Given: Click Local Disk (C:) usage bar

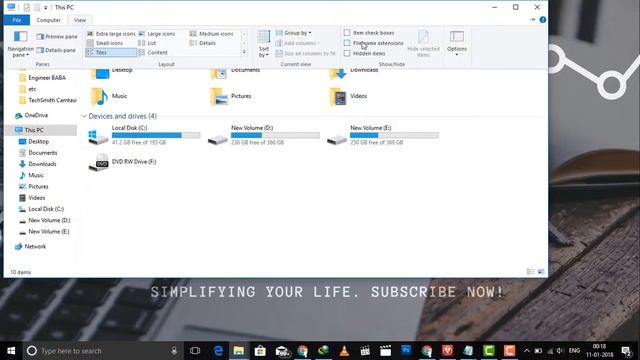Looking at the screenshot, I should tap(156, 135).
